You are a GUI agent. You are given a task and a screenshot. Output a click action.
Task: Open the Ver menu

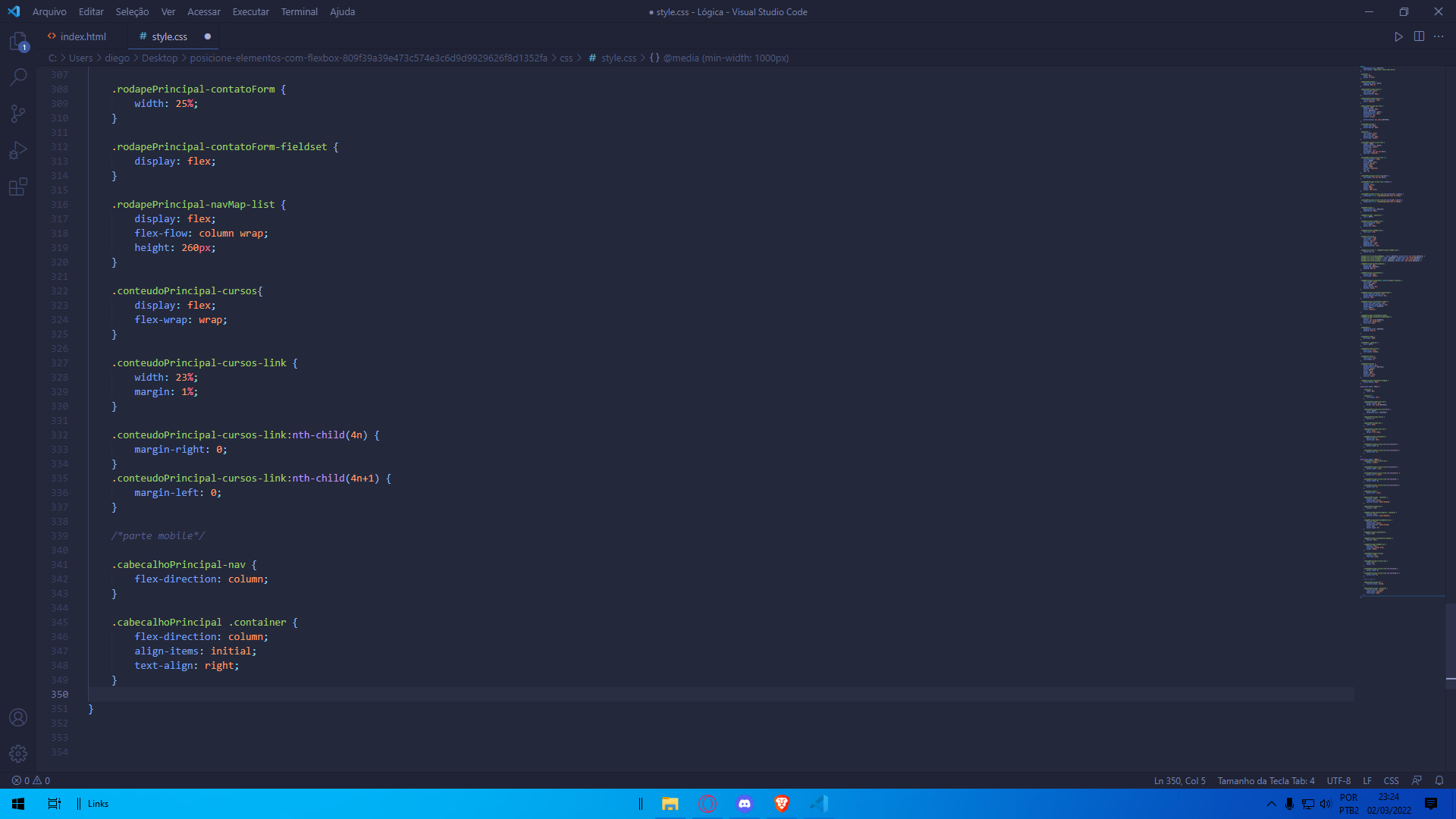click(x=168, y=11)
